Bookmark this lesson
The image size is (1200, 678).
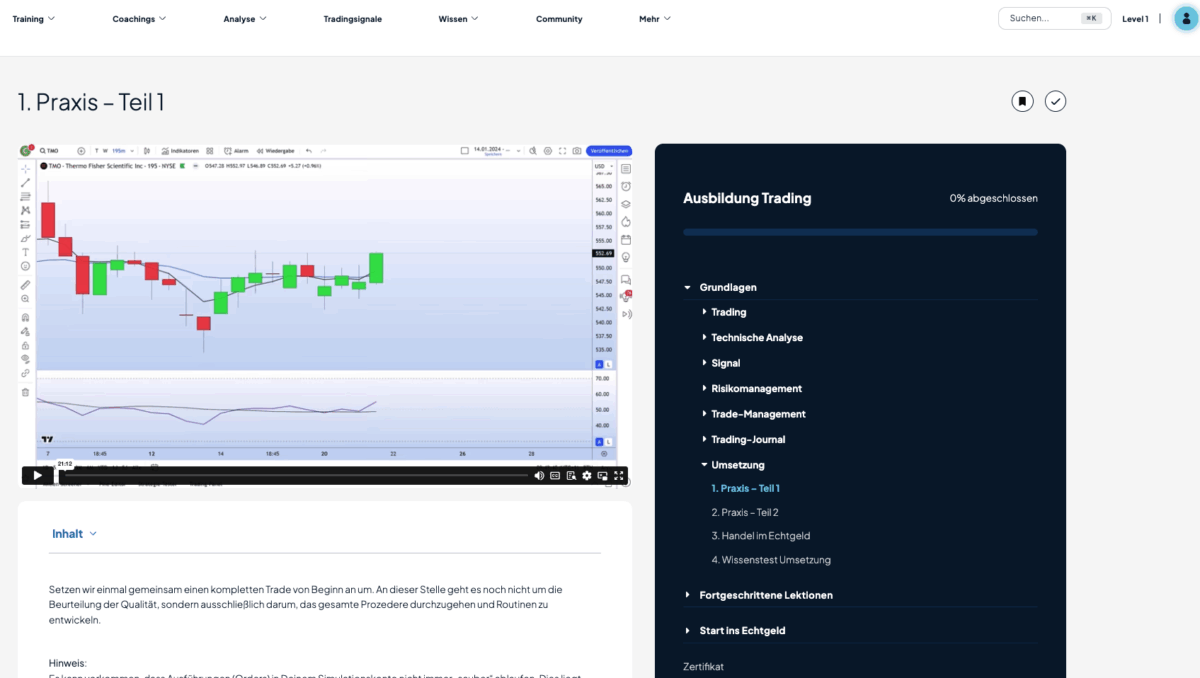1022,101
